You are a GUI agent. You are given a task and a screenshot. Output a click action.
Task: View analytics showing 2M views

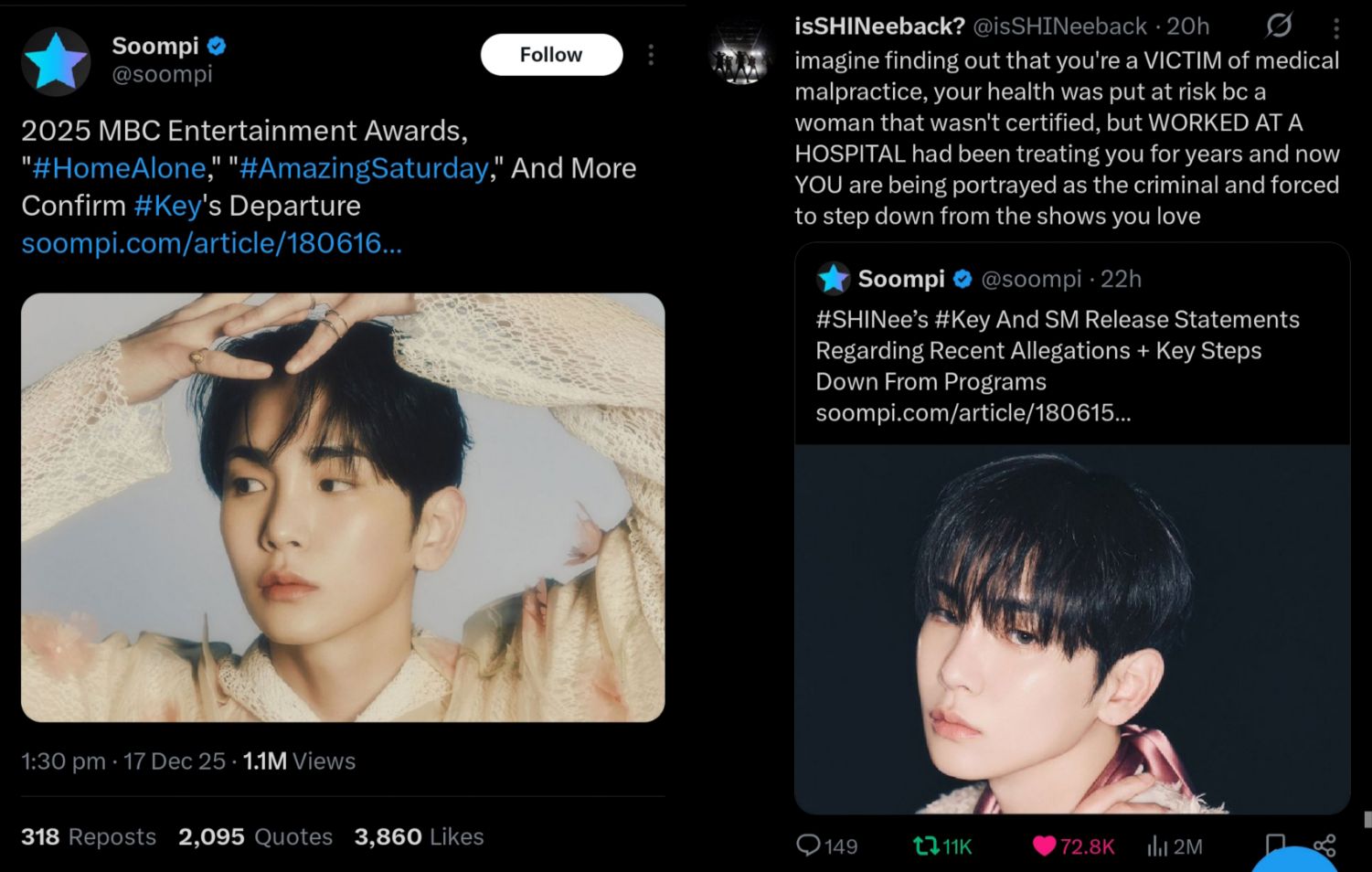(1157, 846)
